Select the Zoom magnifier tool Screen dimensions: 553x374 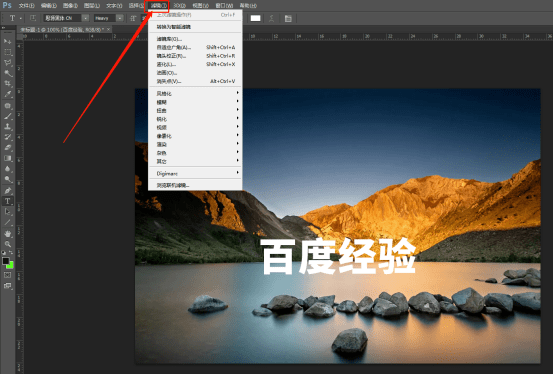pyautogui.click(x=7, y=244)
